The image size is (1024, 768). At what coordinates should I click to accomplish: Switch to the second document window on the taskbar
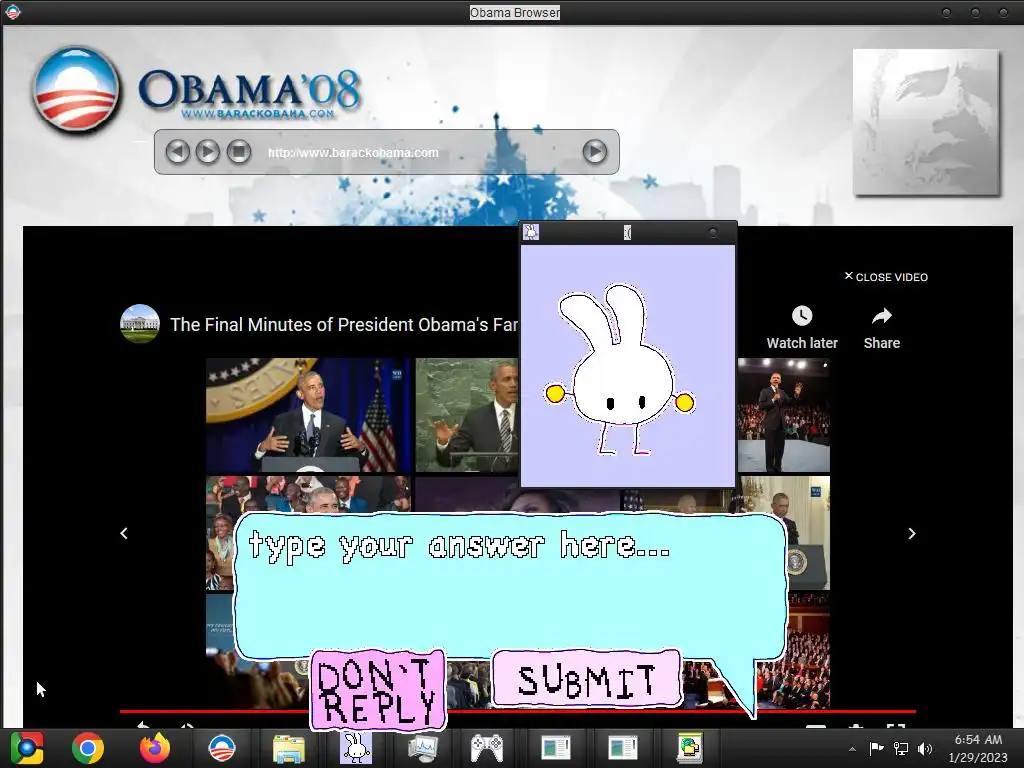622,748
